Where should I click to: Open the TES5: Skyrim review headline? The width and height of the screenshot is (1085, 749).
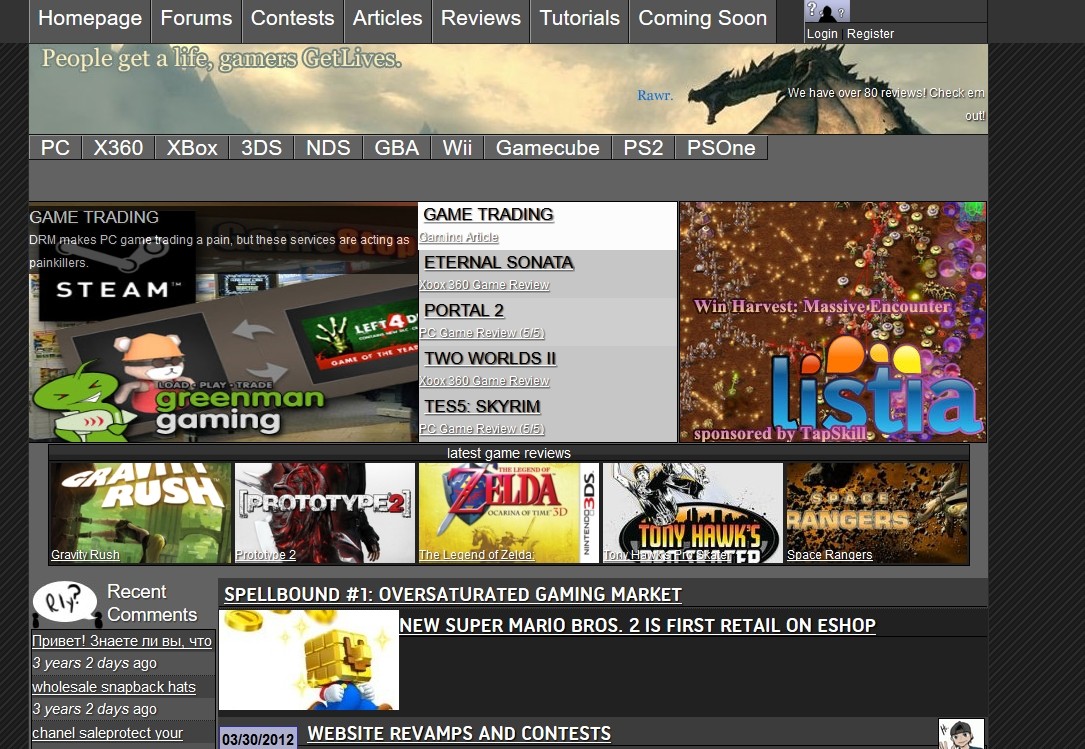point(482,407)
